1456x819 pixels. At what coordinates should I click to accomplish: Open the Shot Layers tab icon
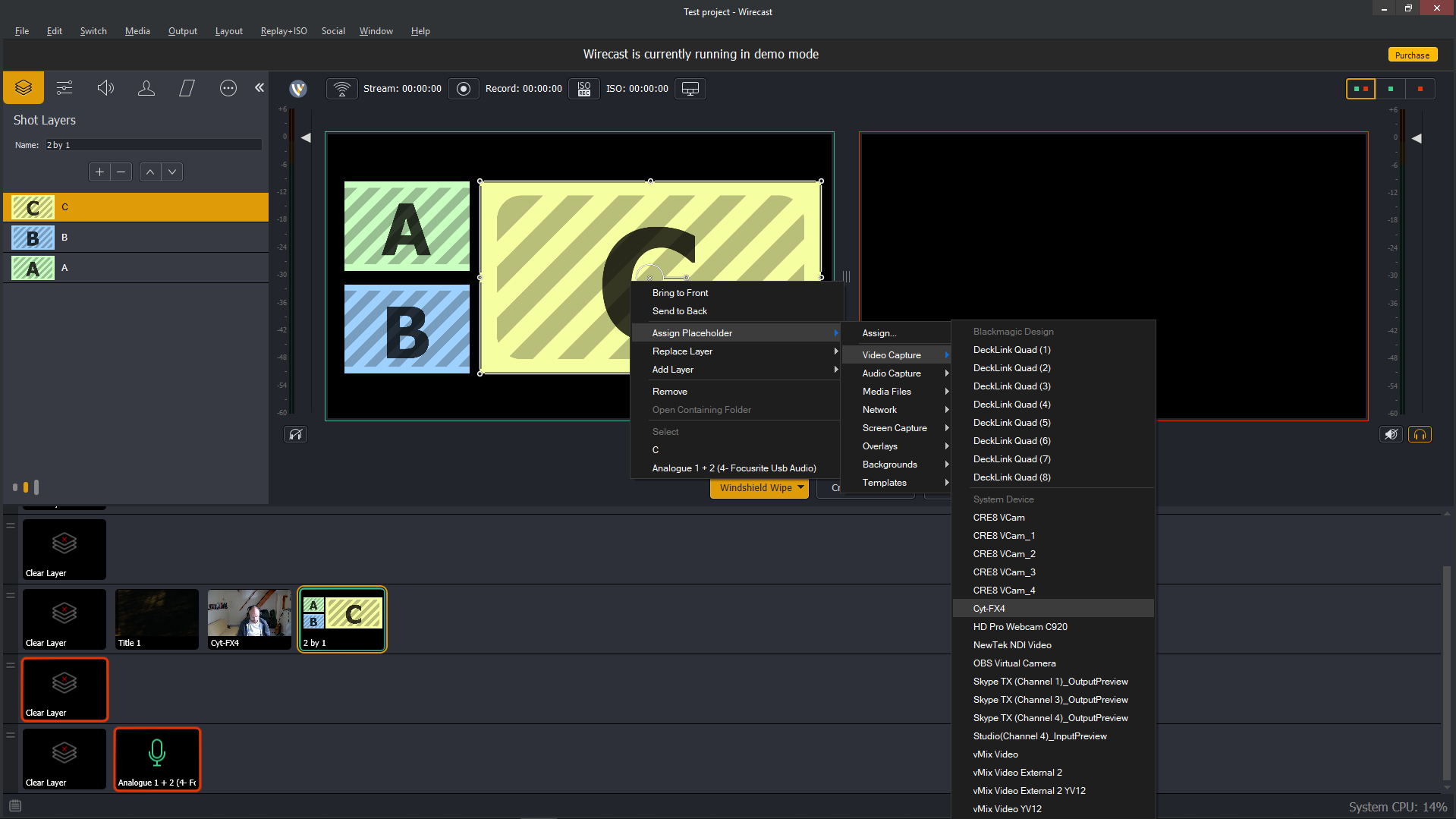pos(24,88)
